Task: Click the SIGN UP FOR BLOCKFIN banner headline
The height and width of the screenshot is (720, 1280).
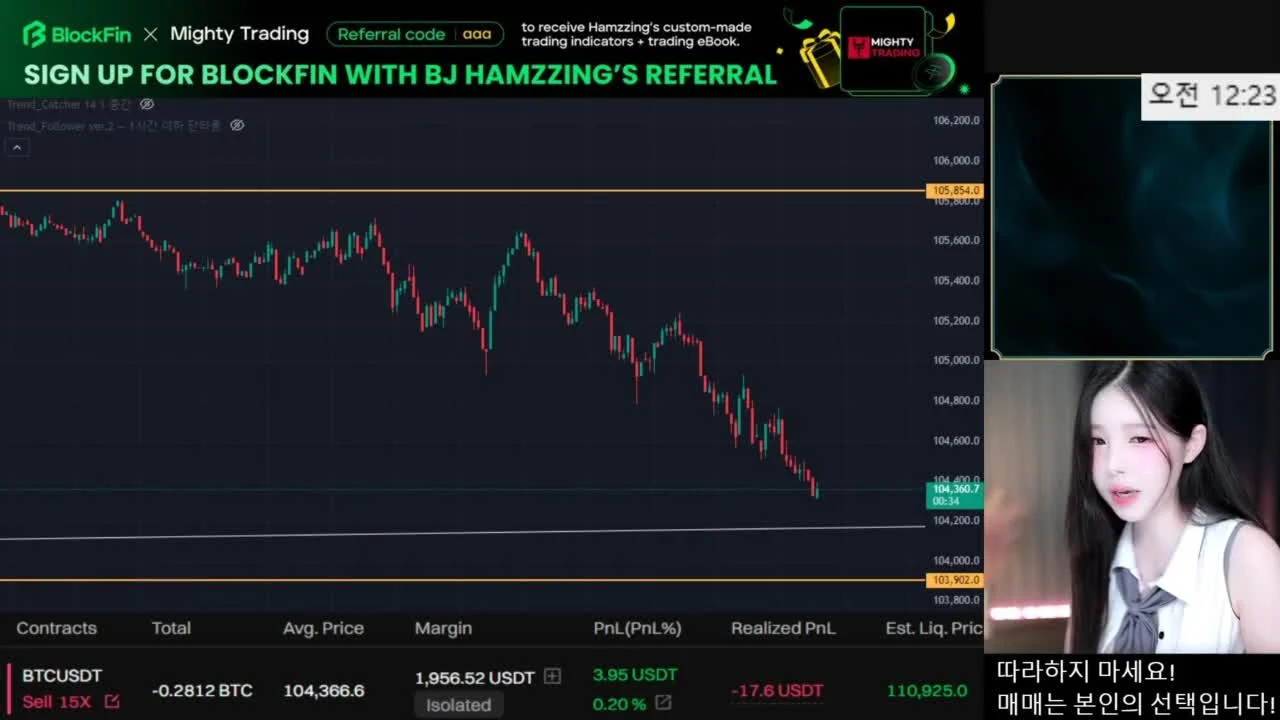Action: (x=400, y=75)
